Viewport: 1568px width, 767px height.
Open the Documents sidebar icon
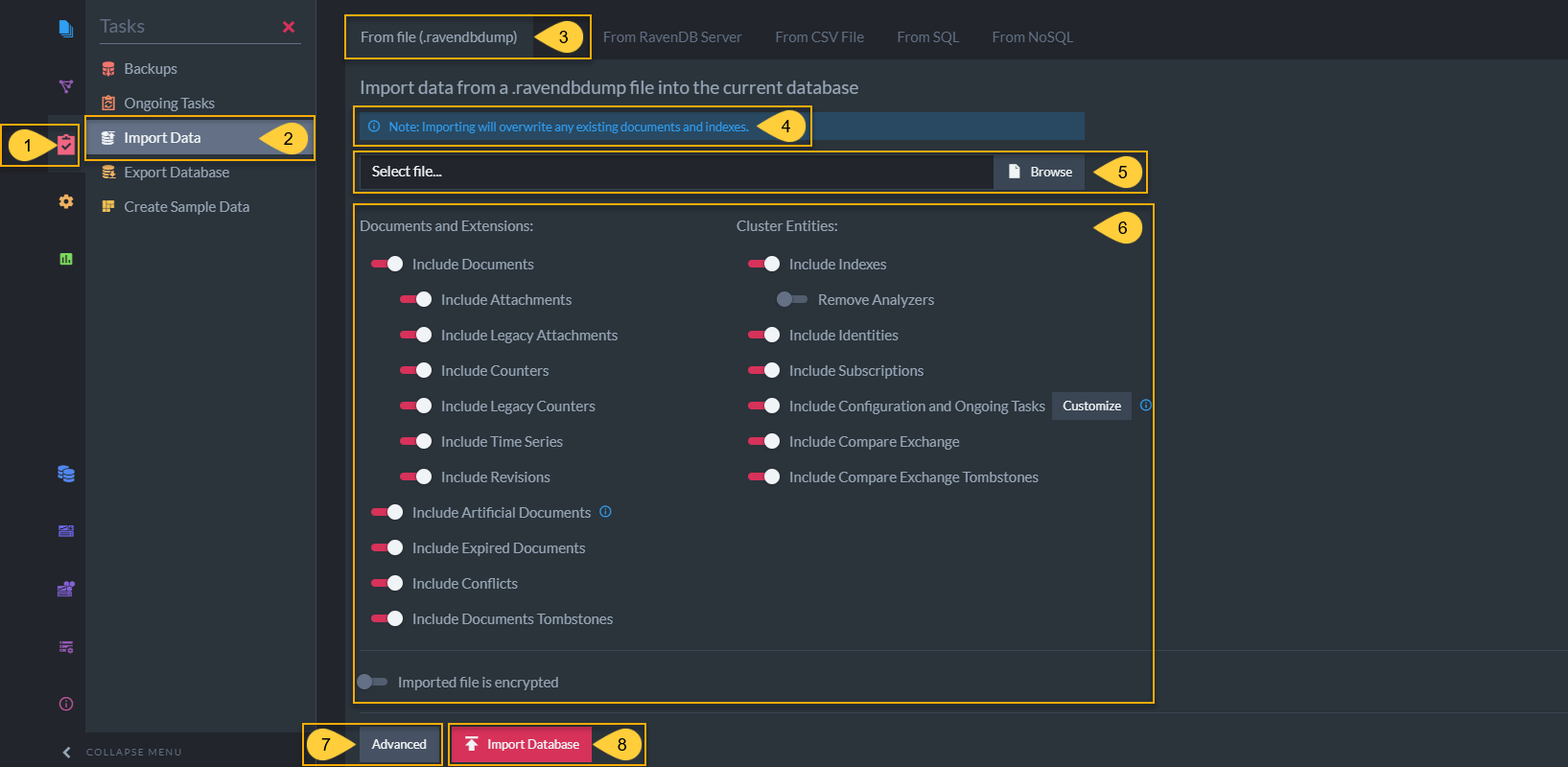click(x=65, y=29)
